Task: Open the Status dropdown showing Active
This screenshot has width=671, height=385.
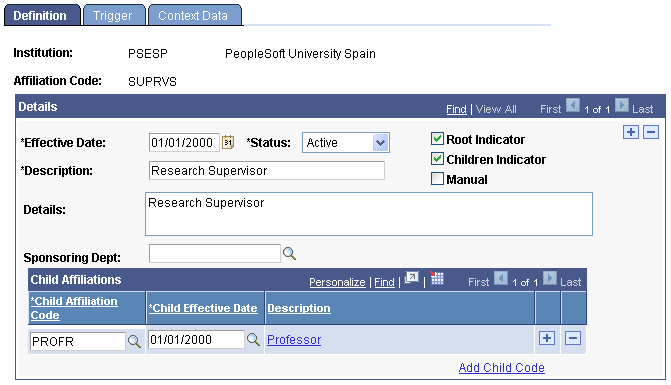Action: tap(346, 142)
